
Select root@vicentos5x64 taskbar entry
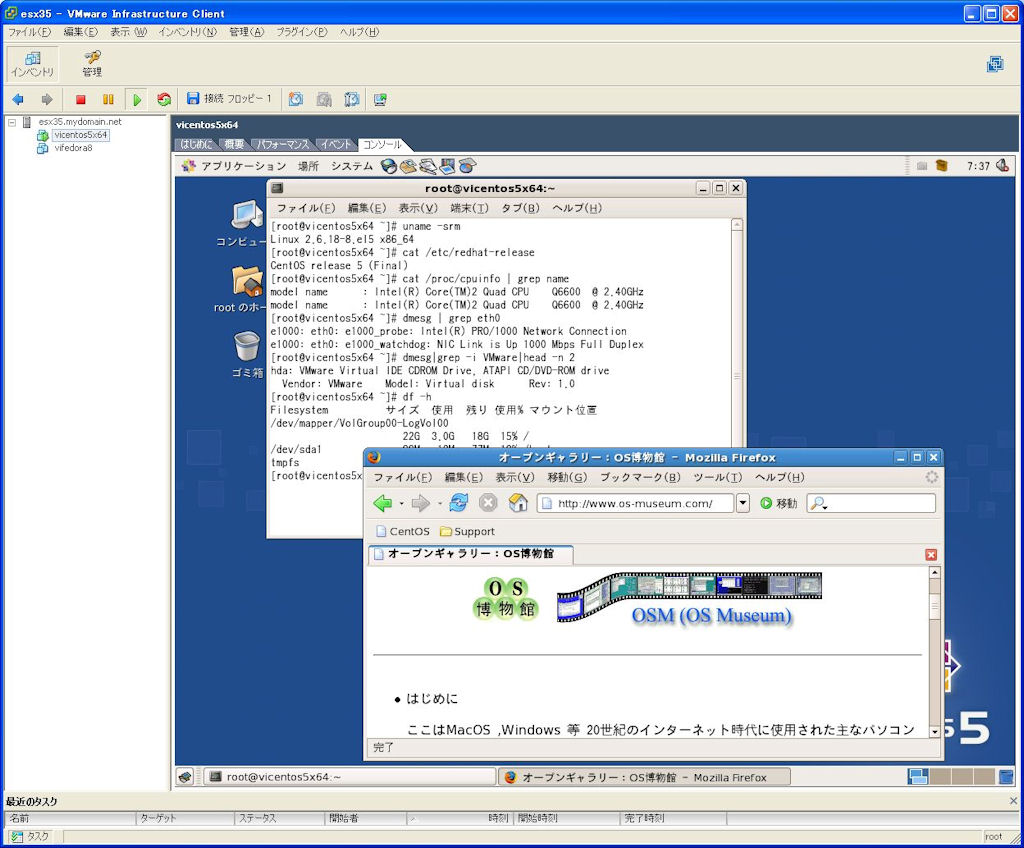click(x=349, y=777)
